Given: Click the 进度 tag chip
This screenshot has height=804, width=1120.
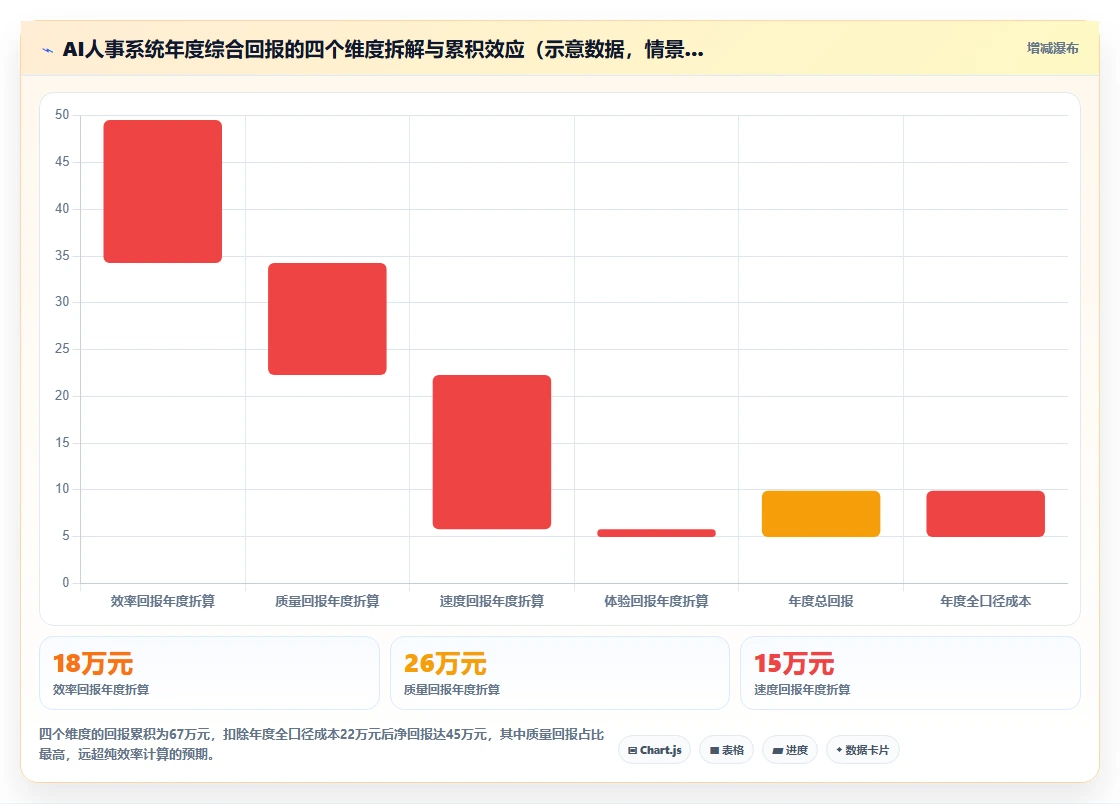Looking at the screenshot, I should (x=790, y=750).
